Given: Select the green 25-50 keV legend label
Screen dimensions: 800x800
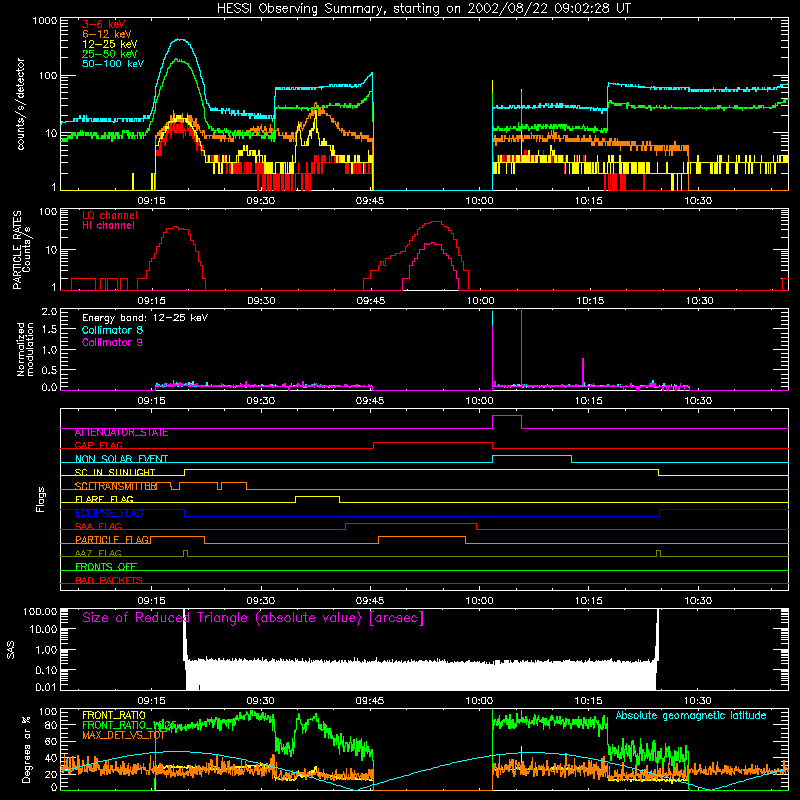Looking at the screenshot, I should pos(110,54).
